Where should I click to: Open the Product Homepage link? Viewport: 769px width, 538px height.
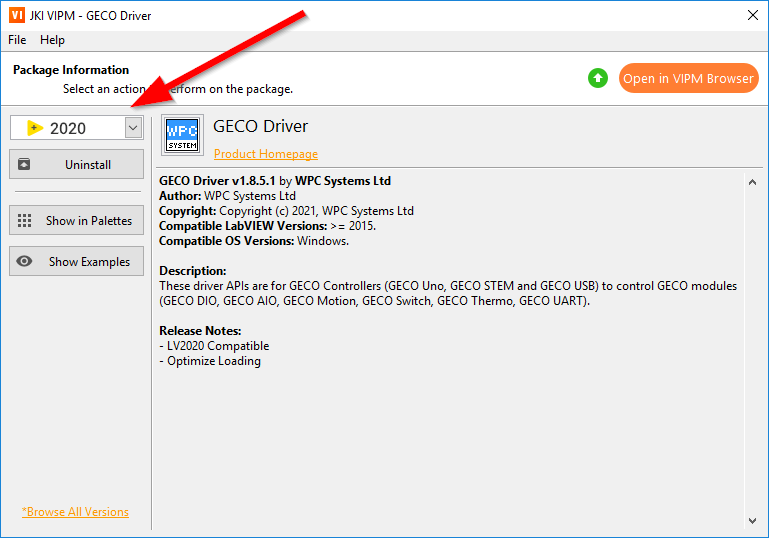pos(265,154)
